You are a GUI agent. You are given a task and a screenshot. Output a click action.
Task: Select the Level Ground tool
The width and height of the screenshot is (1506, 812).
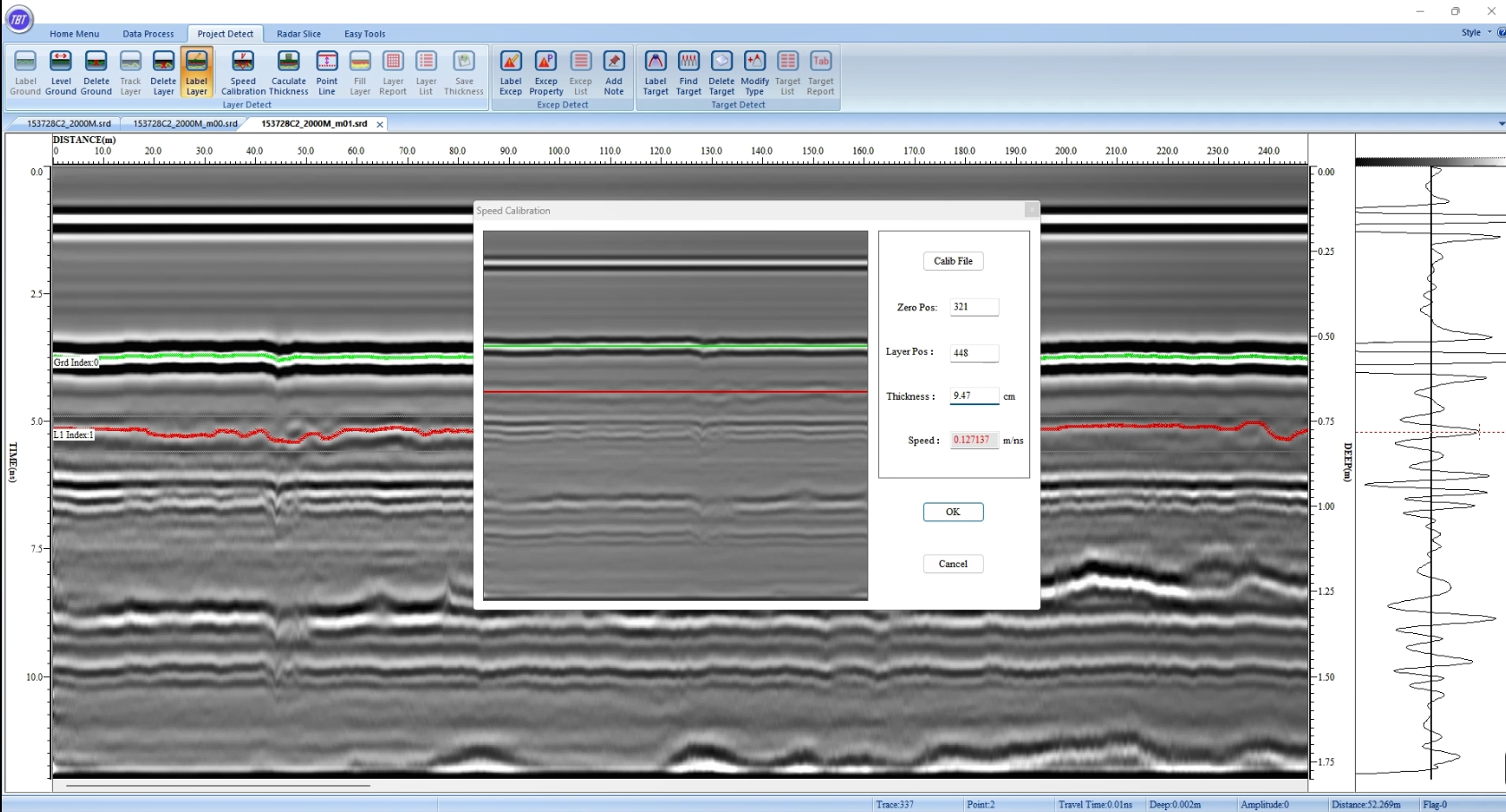(x=61, y=72)
